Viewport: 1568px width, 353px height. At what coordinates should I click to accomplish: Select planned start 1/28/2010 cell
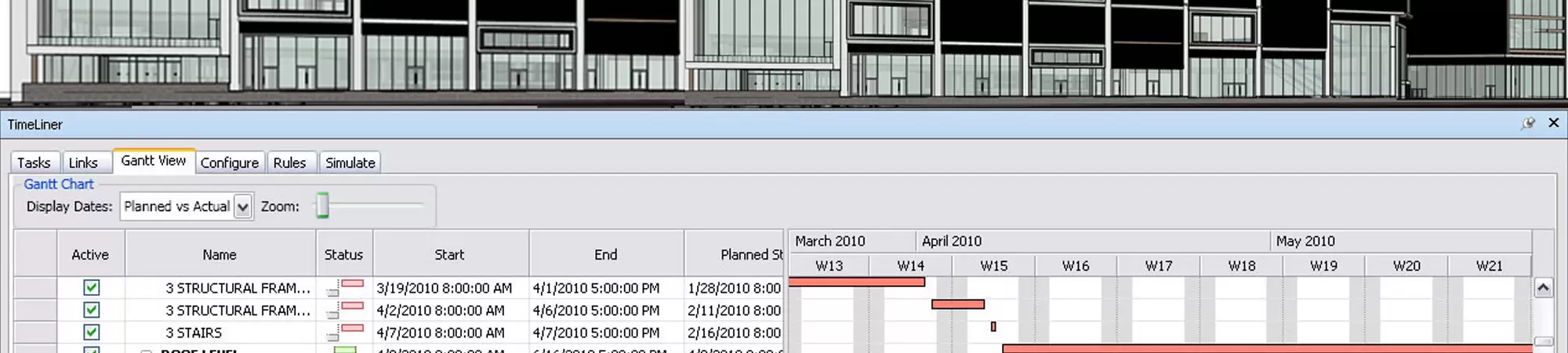pos(735,288)
